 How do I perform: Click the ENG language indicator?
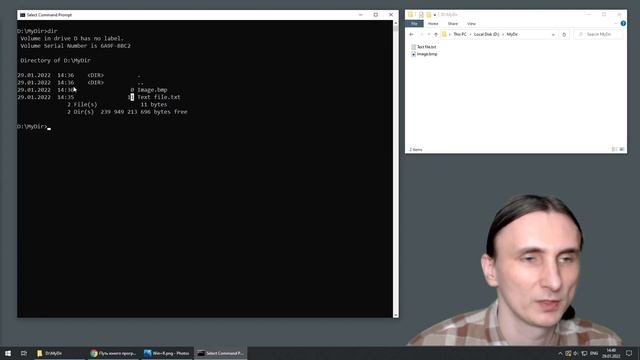click(594, 353)
